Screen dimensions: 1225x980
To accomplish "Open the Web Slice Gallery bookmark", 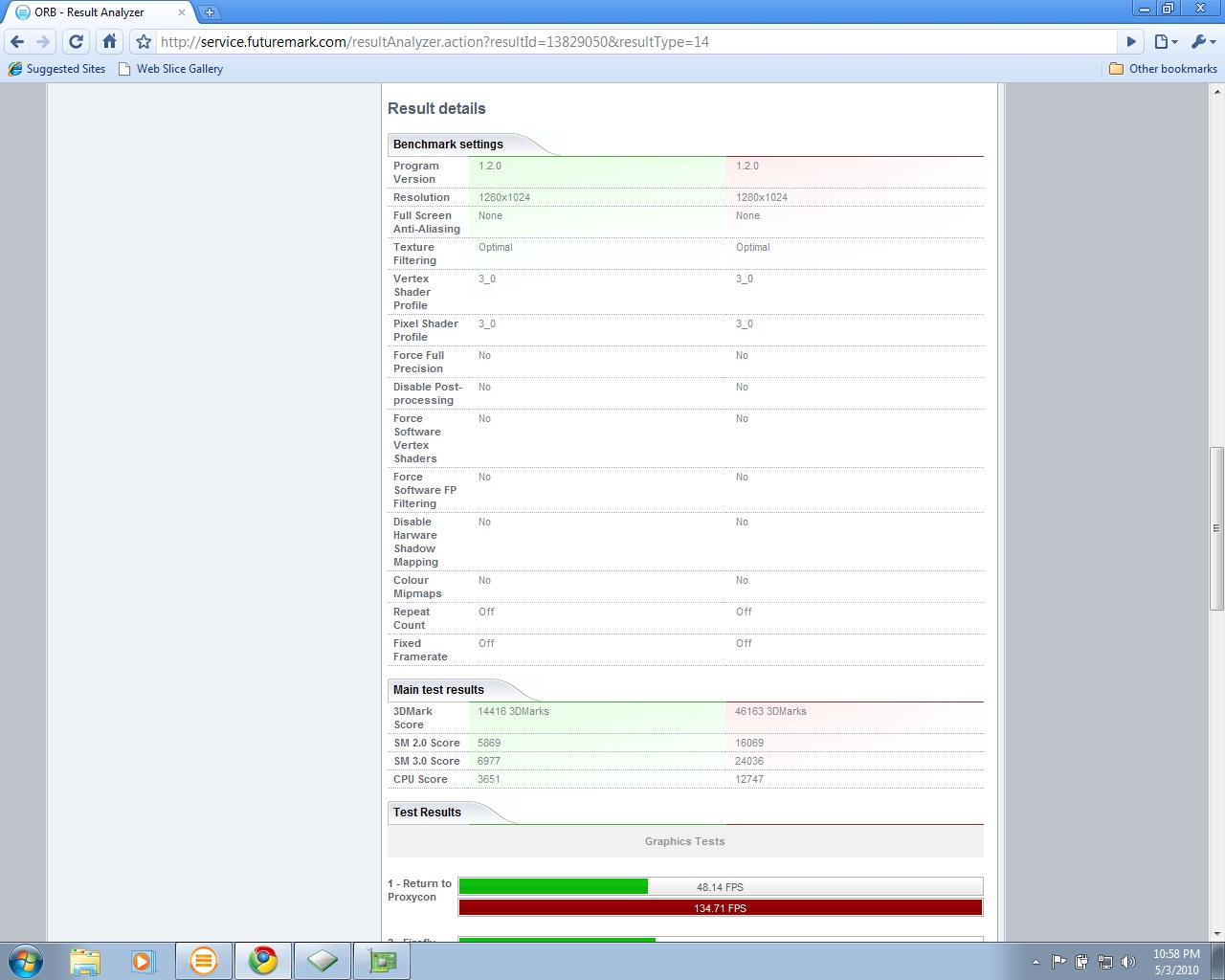I will click(x=170, y=69).
